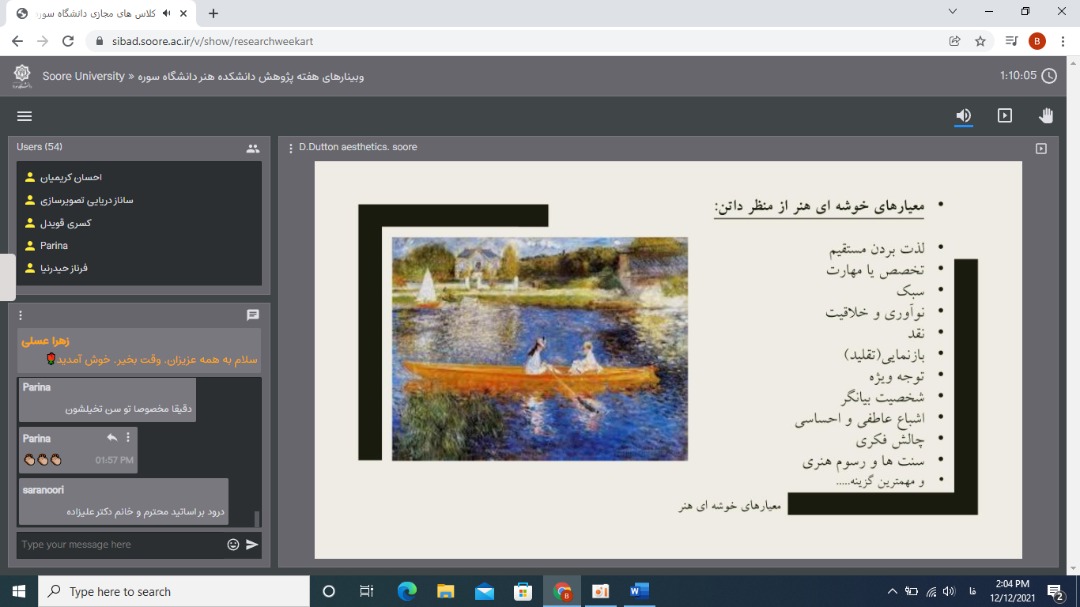Click the pinned message from زهرا عسلی
Image resolution: width=1080 pixels, height=607 pixels.
(139, 350)
